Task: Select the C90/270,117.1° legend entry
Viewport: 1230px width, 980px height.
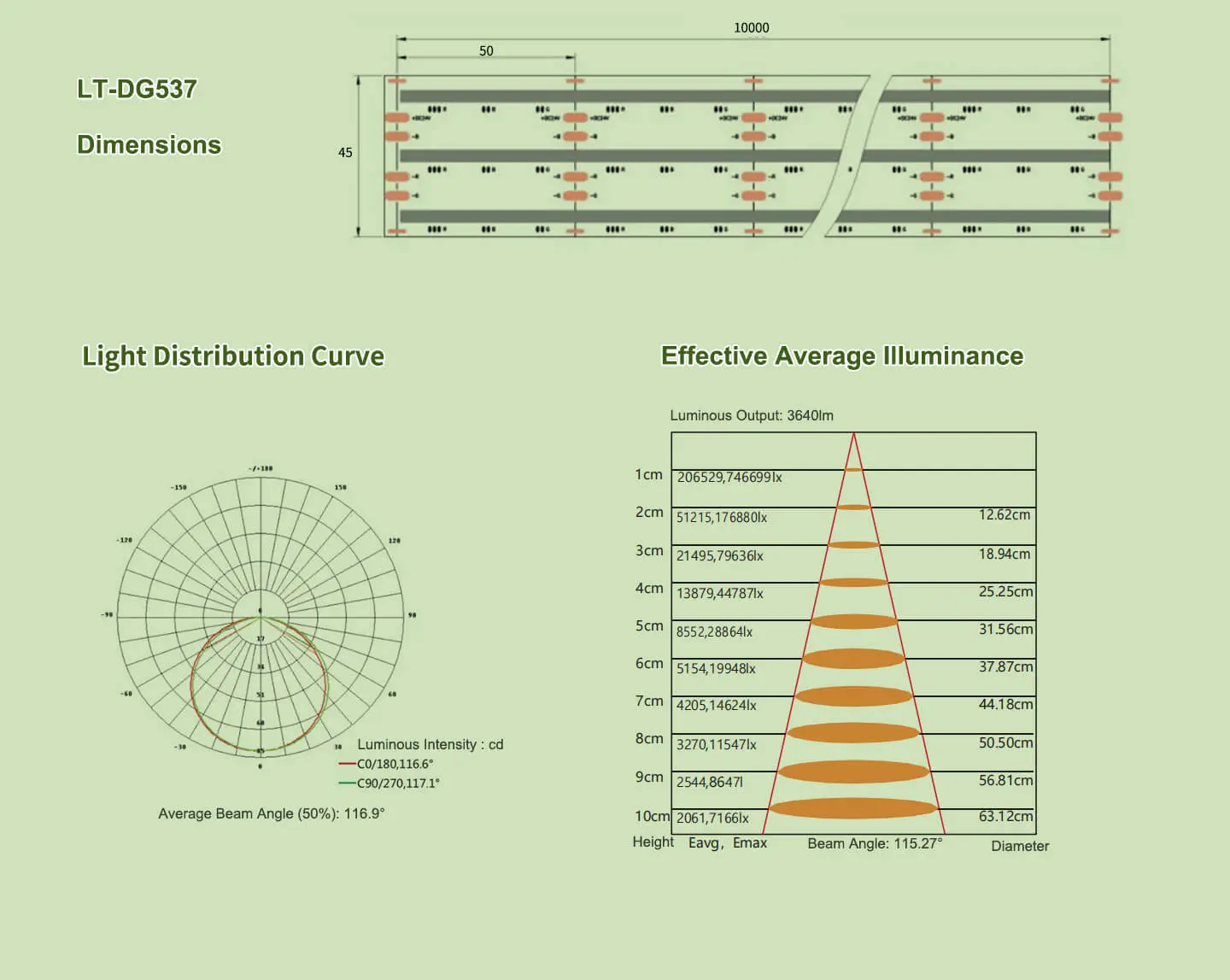Action: 389,783
